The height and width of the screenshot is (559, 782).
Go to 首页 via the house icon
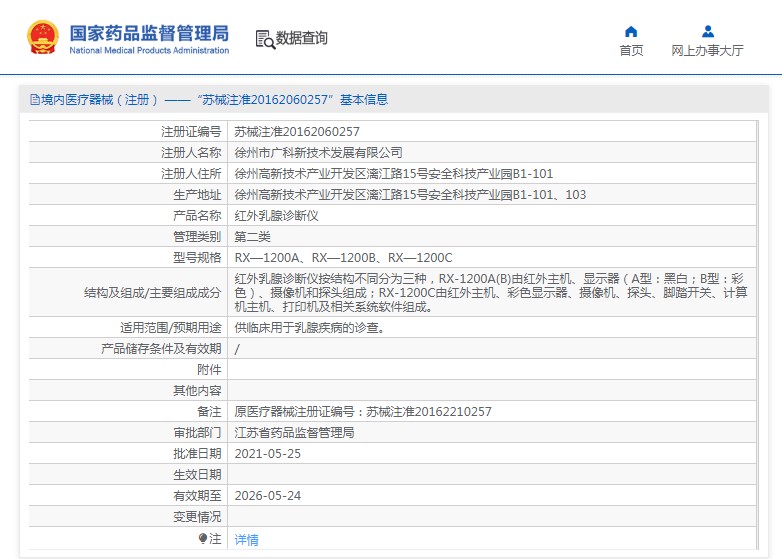[631, 32]
